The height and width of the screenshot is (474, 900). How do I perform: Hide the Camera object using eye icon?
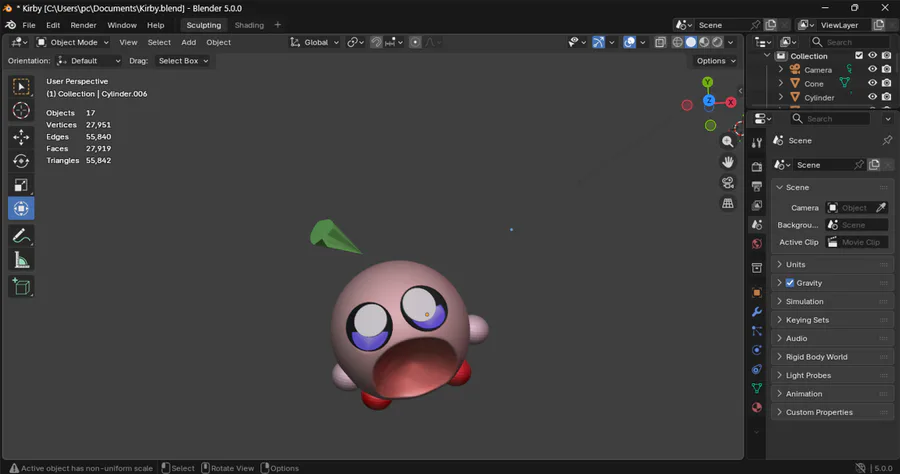pos(872,69)
